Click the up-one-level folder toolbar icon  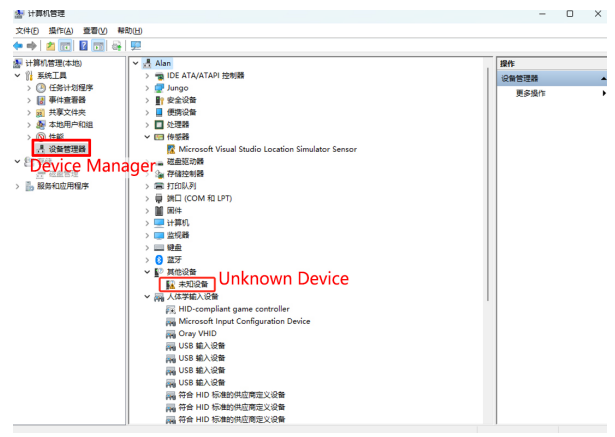click(50, 46)
